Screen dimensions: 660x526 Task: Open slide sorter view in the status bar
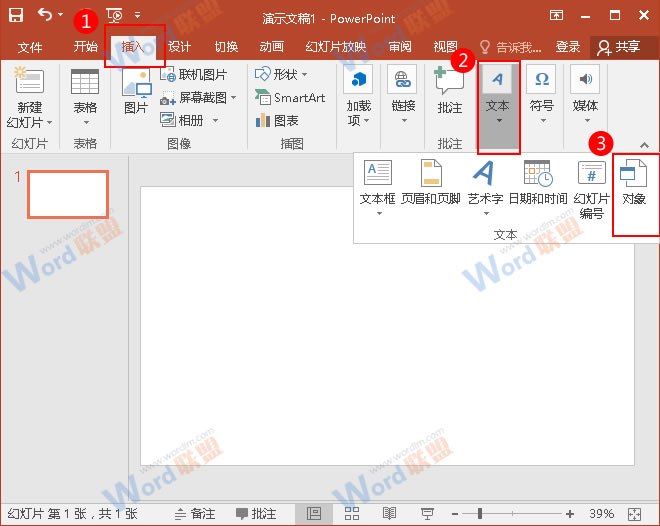[x=351, y=514]
